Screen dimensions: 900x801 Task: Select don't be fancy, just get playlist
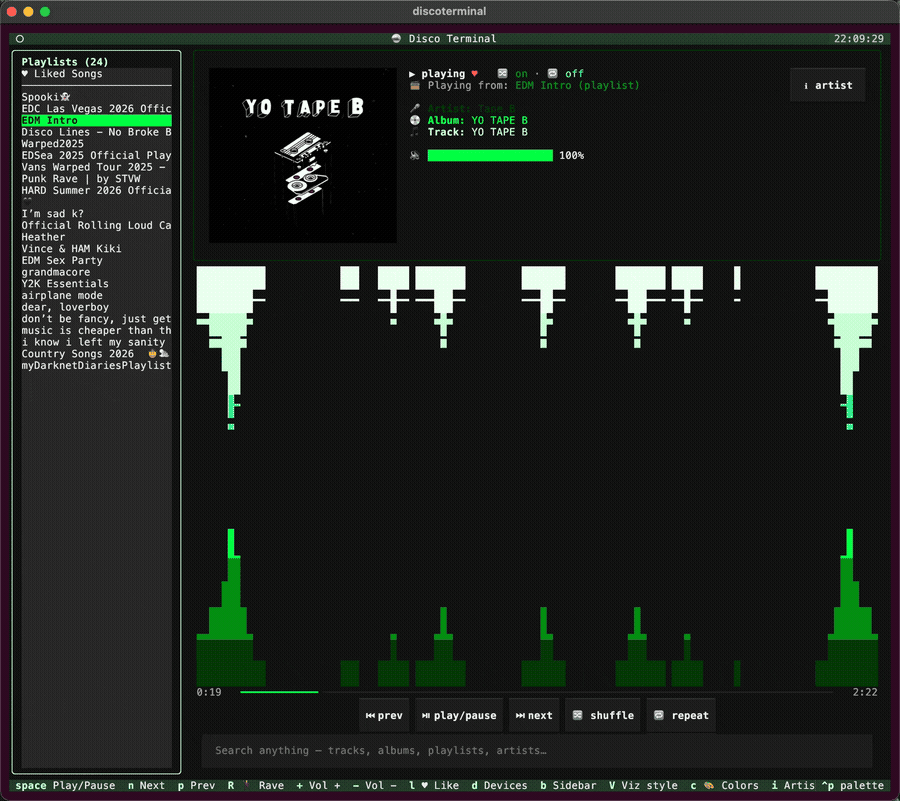tap(96, 318)
